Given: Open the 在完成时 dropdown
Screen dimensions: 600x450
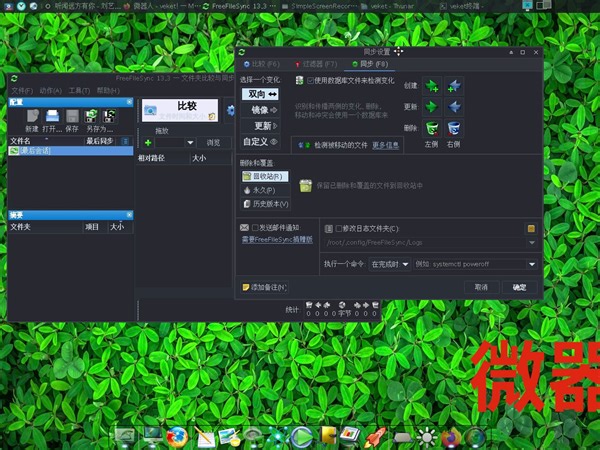Looking at the screenshot, I should (x=390, y=264).
